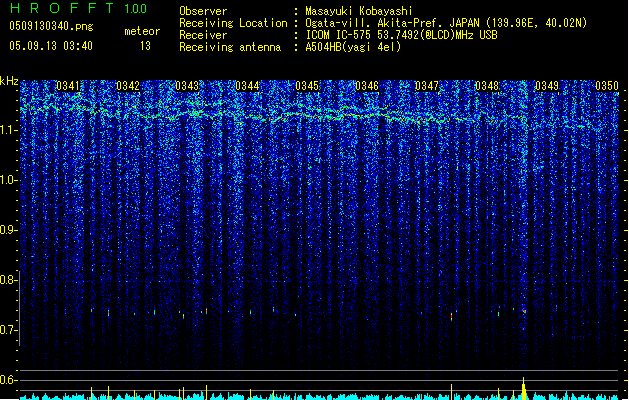
Task: Click the tallest yellow peak in the level graph
Action: [523, 388]
